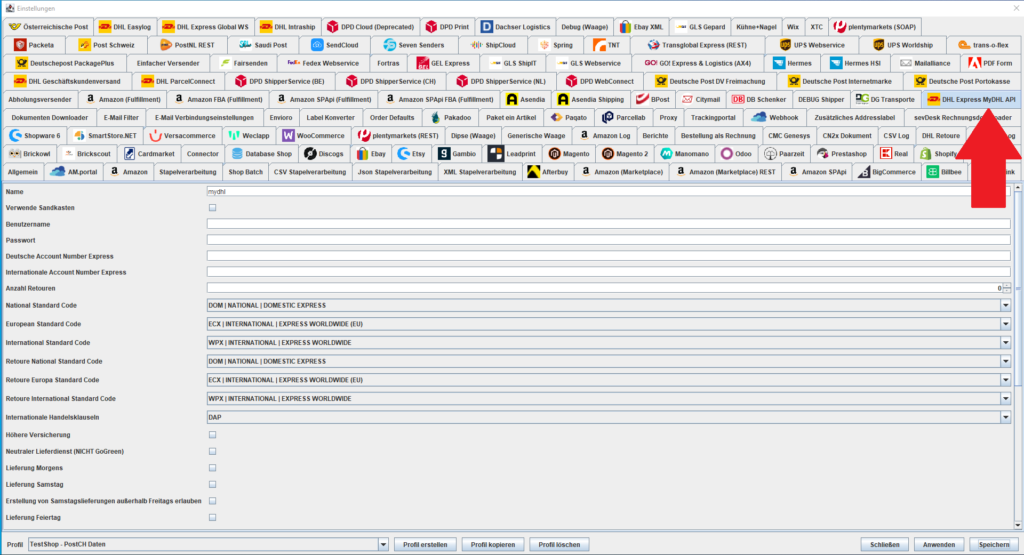Image resolution: width=1024 pixels, height=555 pixels.
Task: Open the Dokumenten Downloader tab
Action: point(50,118)
